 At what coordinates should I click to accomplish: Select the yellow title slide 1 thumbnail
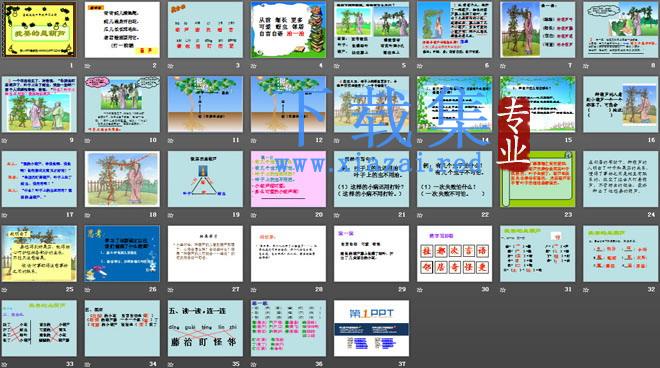point(39,29)
